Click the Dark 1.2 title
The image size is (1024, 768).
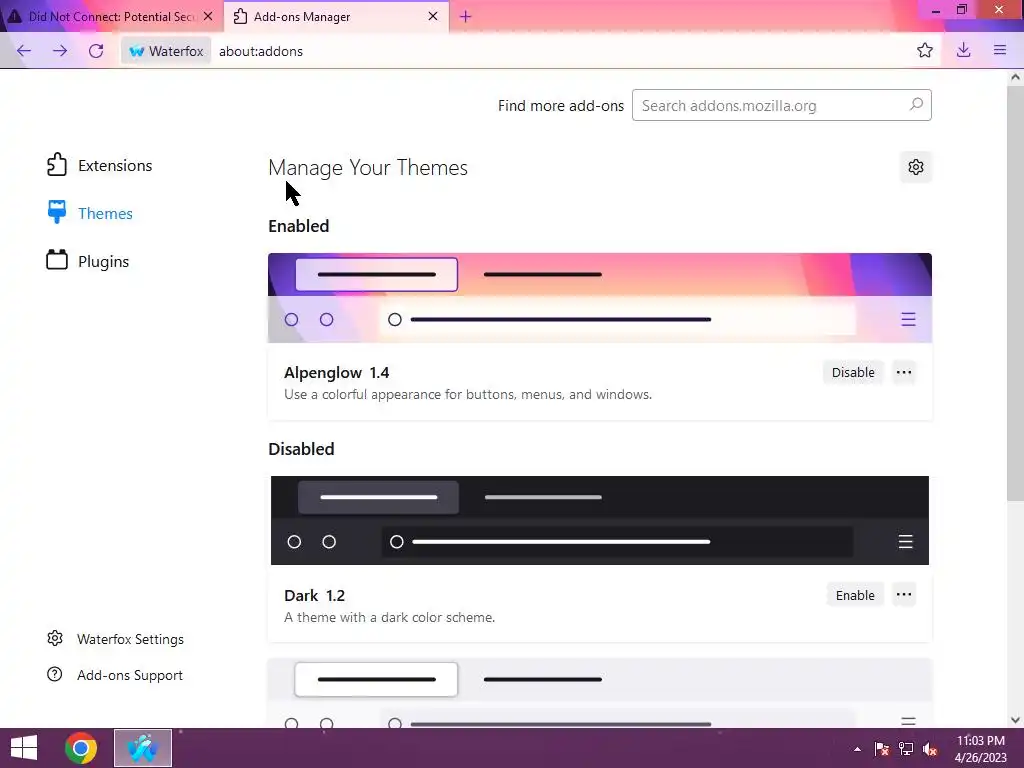314,596
